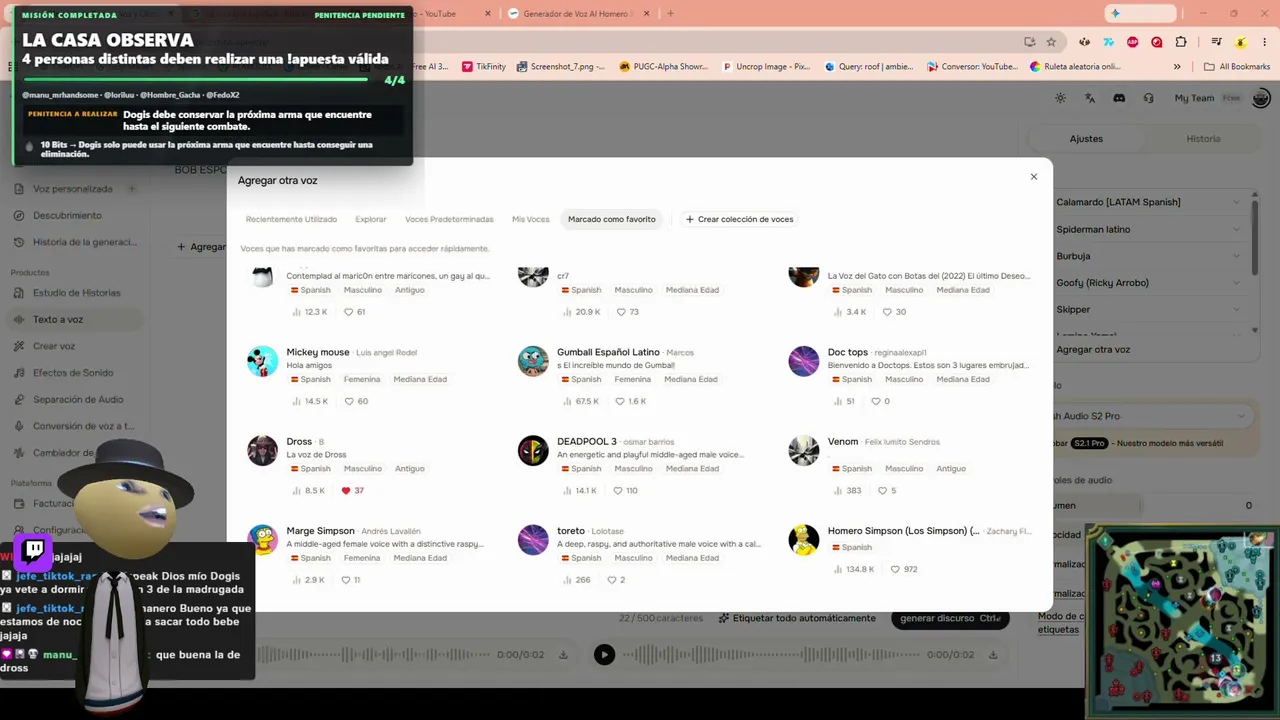Open Estudio de Historias in sidebar
Image resolution: width=1280 pixels, height=720 pixels.
tap(77, 293)
